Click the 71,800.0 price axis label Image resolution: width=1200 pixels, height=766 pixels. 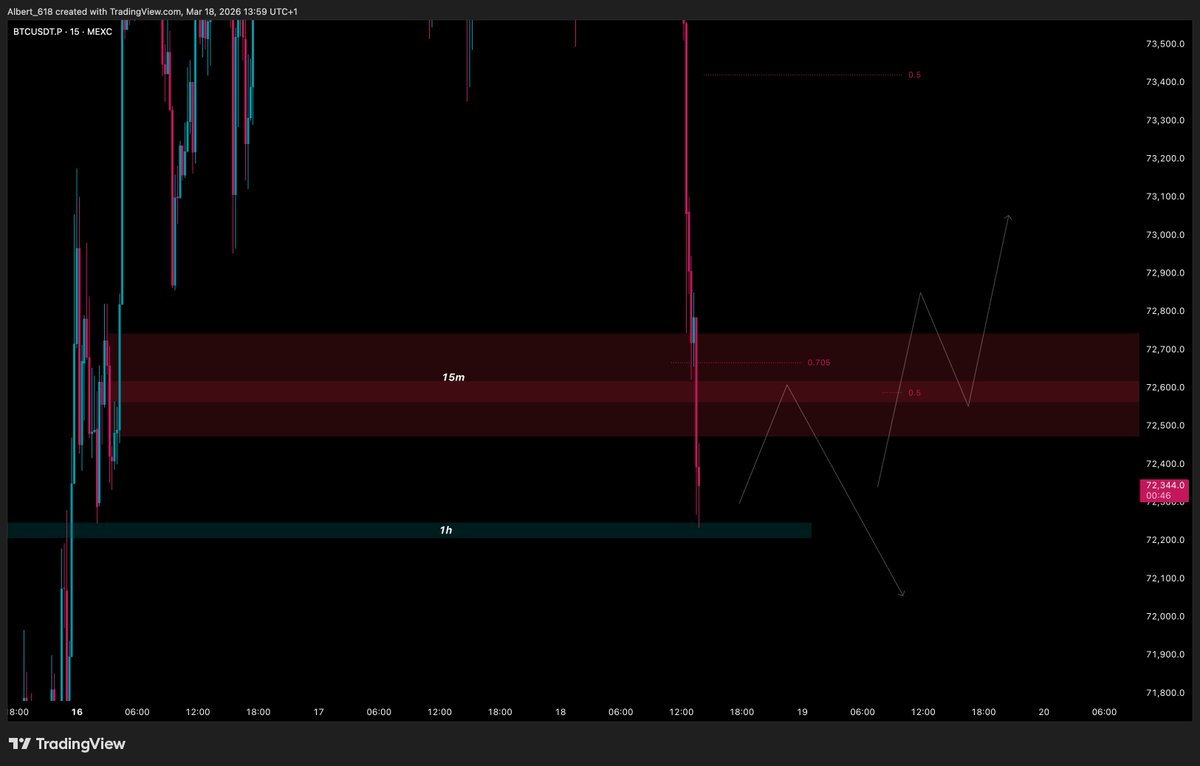click(x=1165, y=693)
